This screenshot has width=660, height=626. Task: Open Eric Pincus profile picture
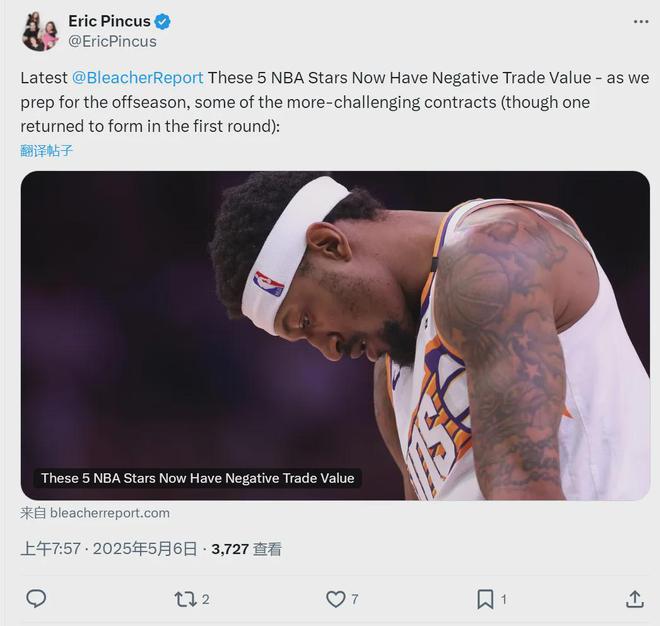click(40, 31)
